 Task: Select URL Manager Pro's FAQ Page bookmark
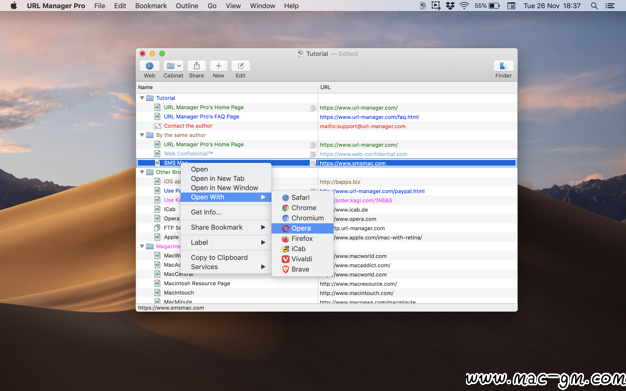point(201,117)
